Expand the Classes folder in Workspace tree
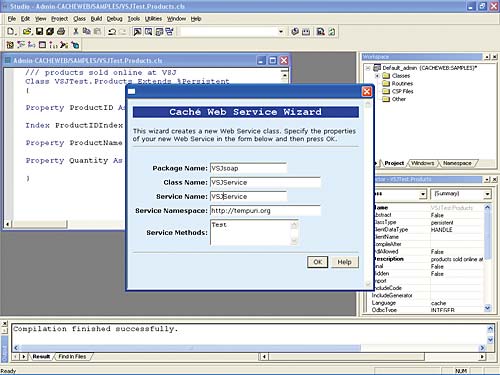The height and width of the screenshot is (375, 500). (377, 76)
